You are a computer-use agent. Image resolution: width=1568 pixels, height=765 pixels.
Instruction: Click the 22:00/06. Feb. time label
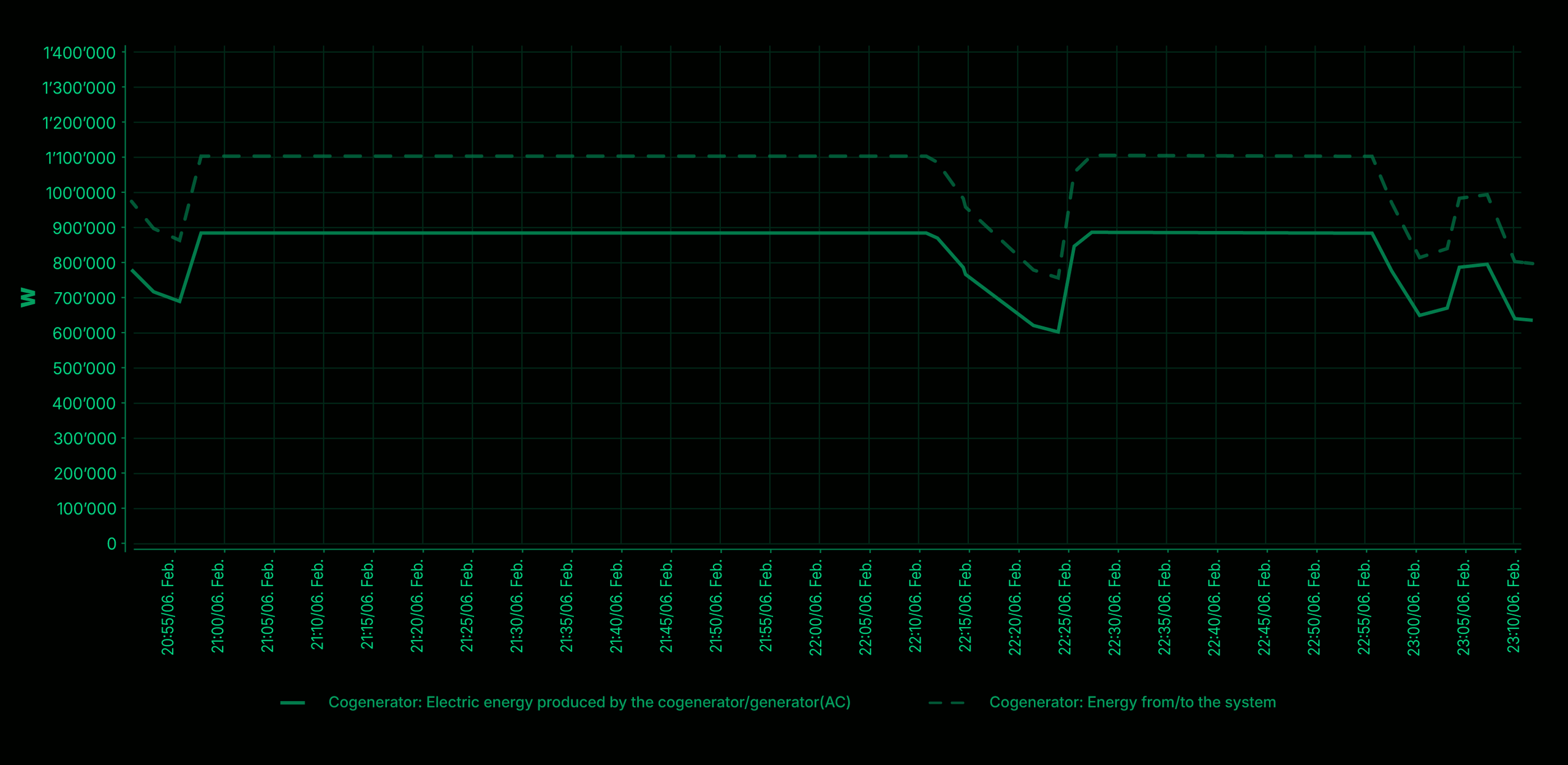click(815, 608)
